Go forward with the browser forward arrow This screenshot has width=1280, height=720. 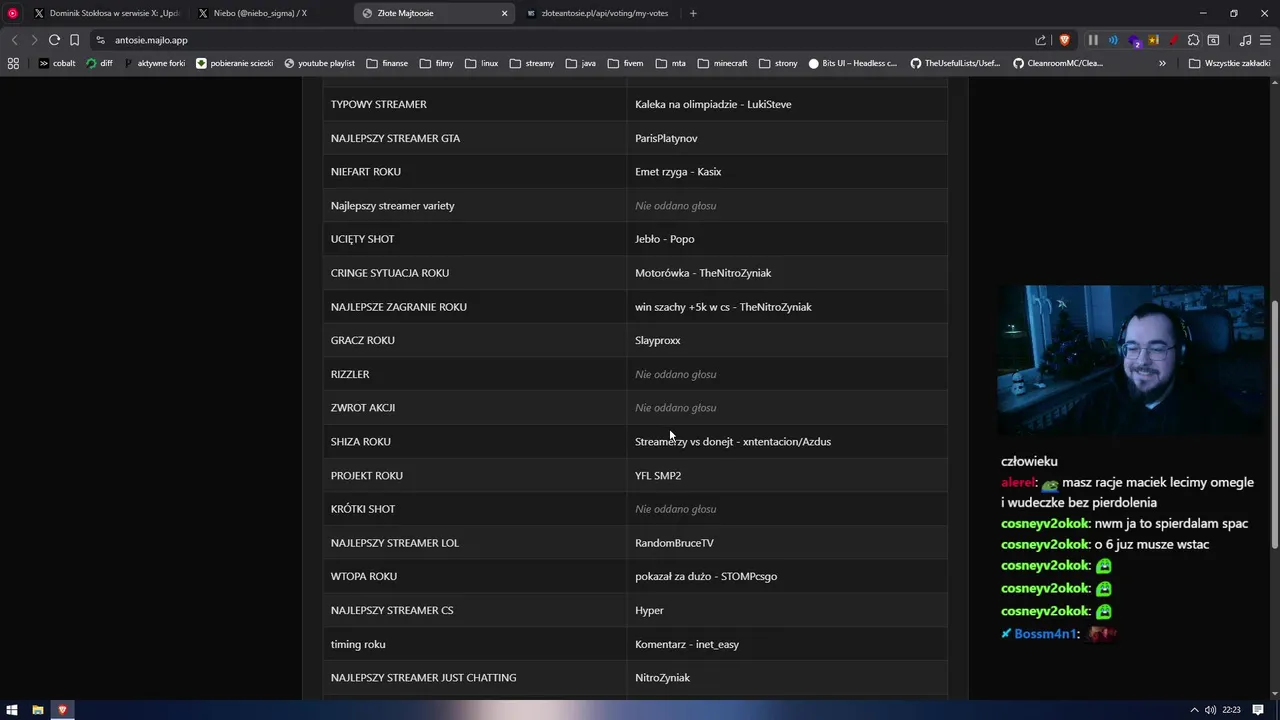(x=34, y=40)
